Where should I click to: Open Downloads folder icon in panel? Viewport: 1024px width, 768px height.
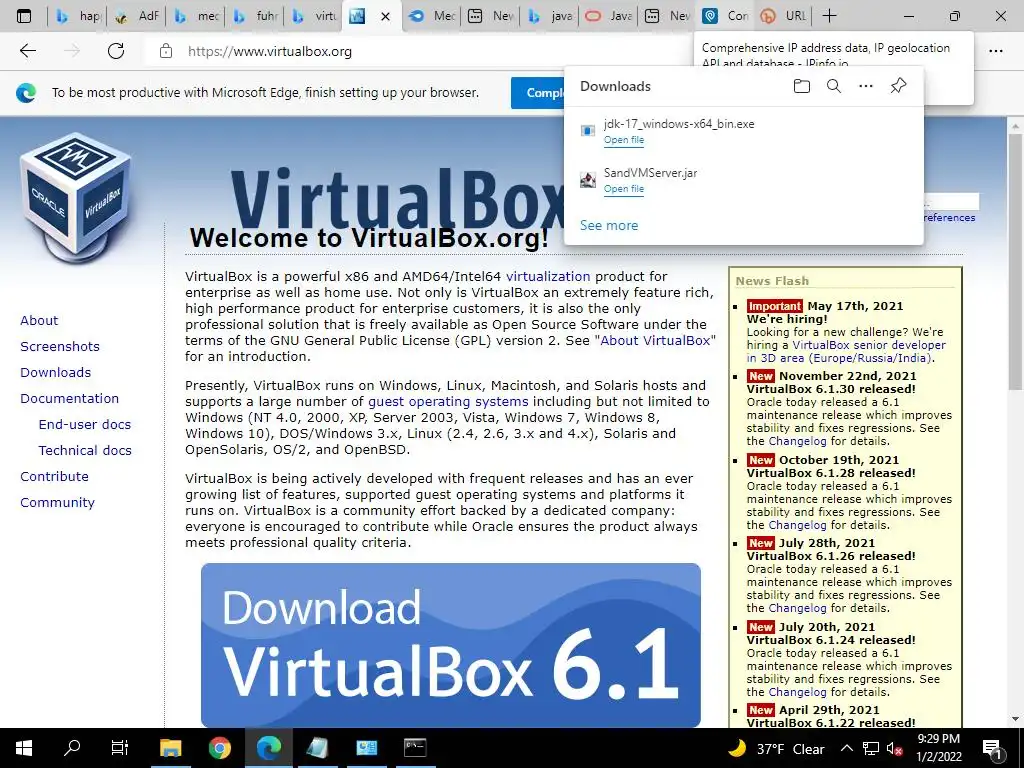(x=801, y=86)
